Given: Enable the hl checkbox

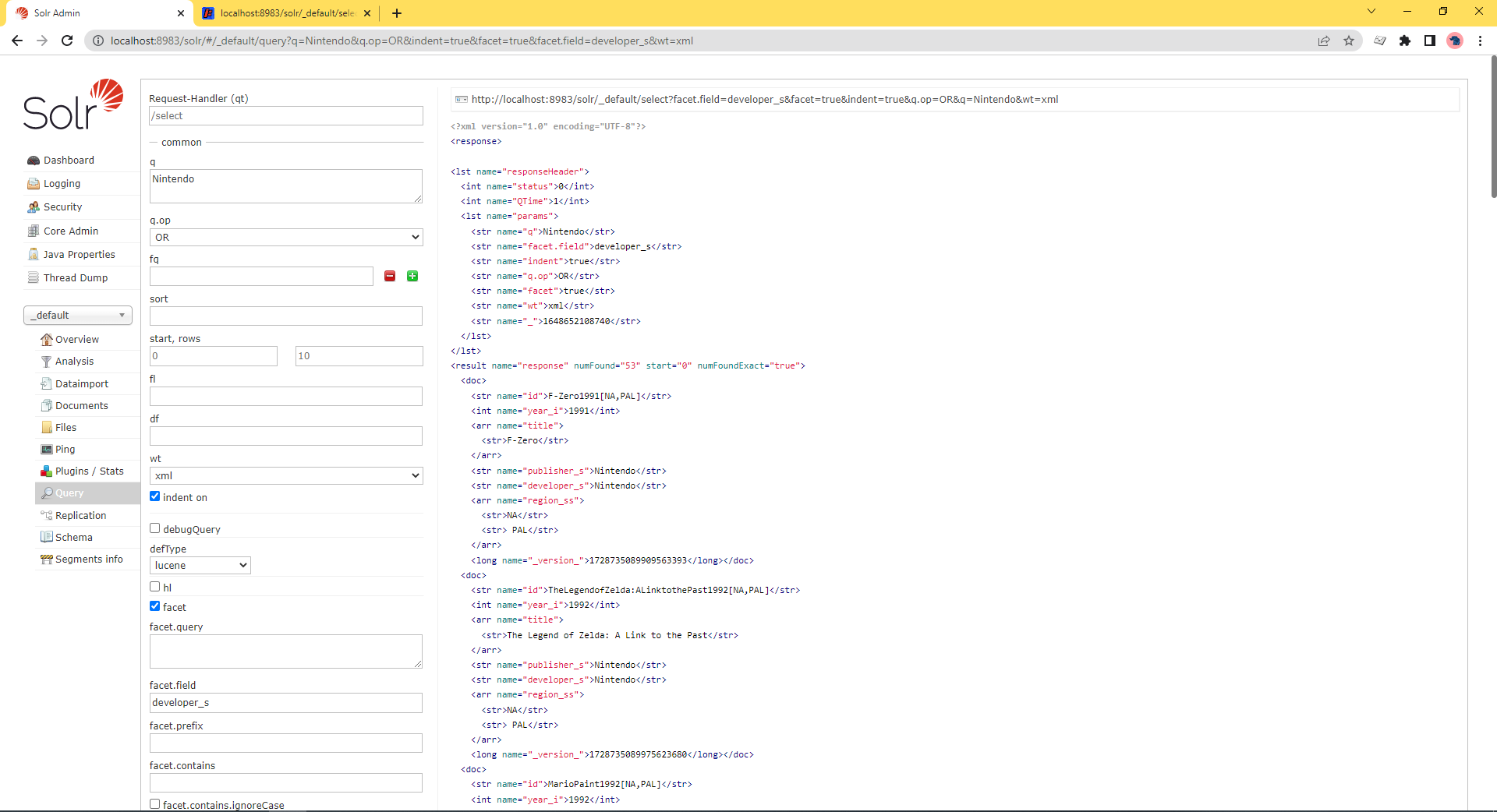Looking at the screenshot, I should point(155,587).
